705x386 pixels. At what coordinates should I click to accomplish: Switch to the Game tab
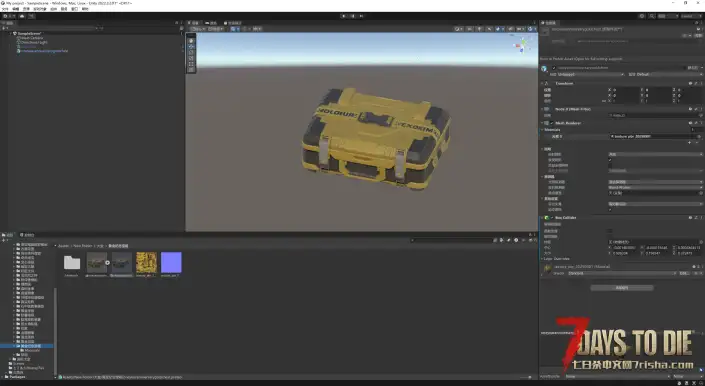click(211, 23)
